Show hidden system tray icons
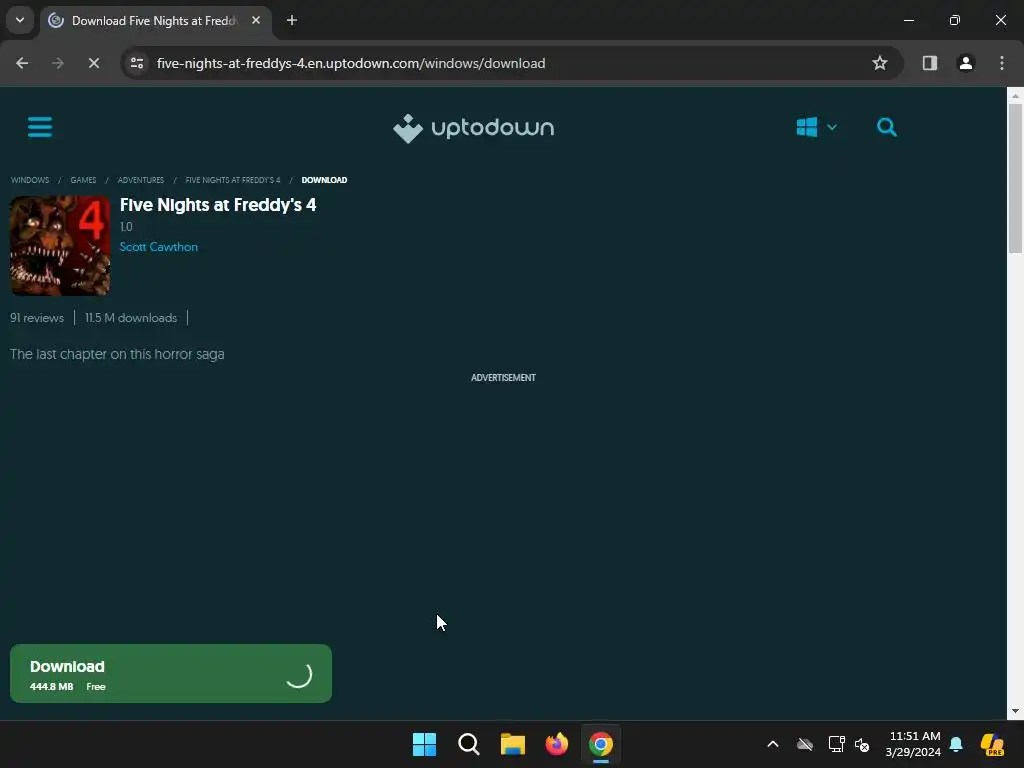The height and width of the screenshot is (768, 1024). tap(773, 744)
